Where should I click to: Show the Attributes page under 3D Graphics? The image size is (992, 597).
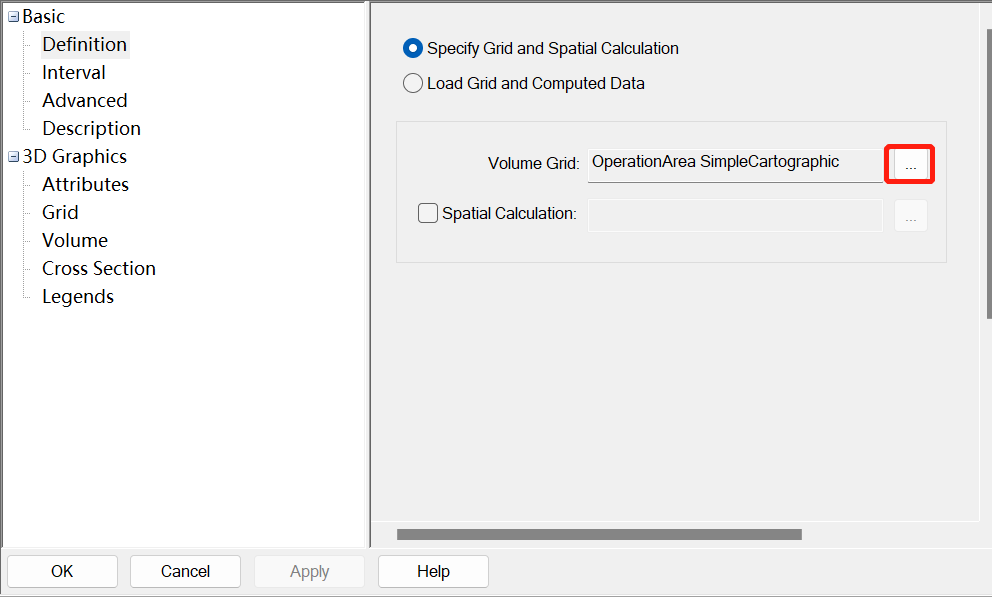(x=85, y=185)
